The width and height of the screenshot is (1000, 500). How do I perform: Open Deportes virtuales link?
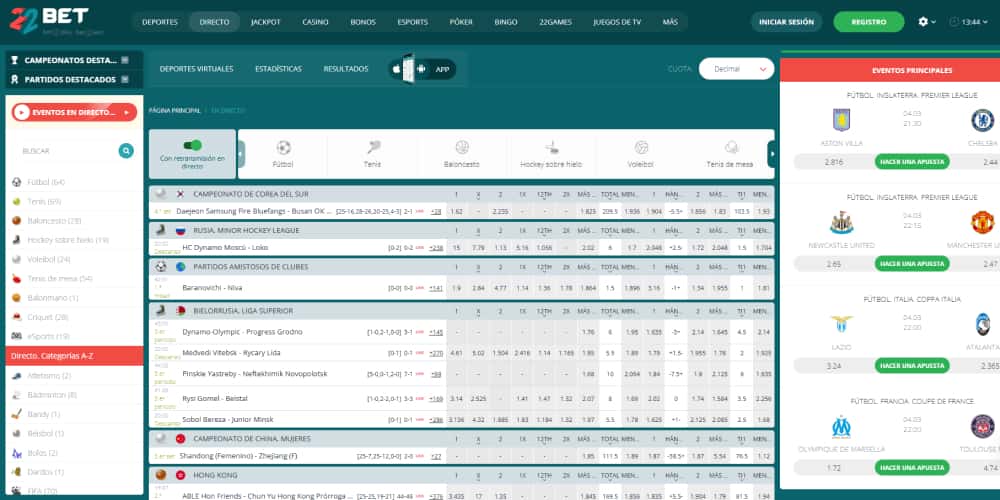pos(196,69)
